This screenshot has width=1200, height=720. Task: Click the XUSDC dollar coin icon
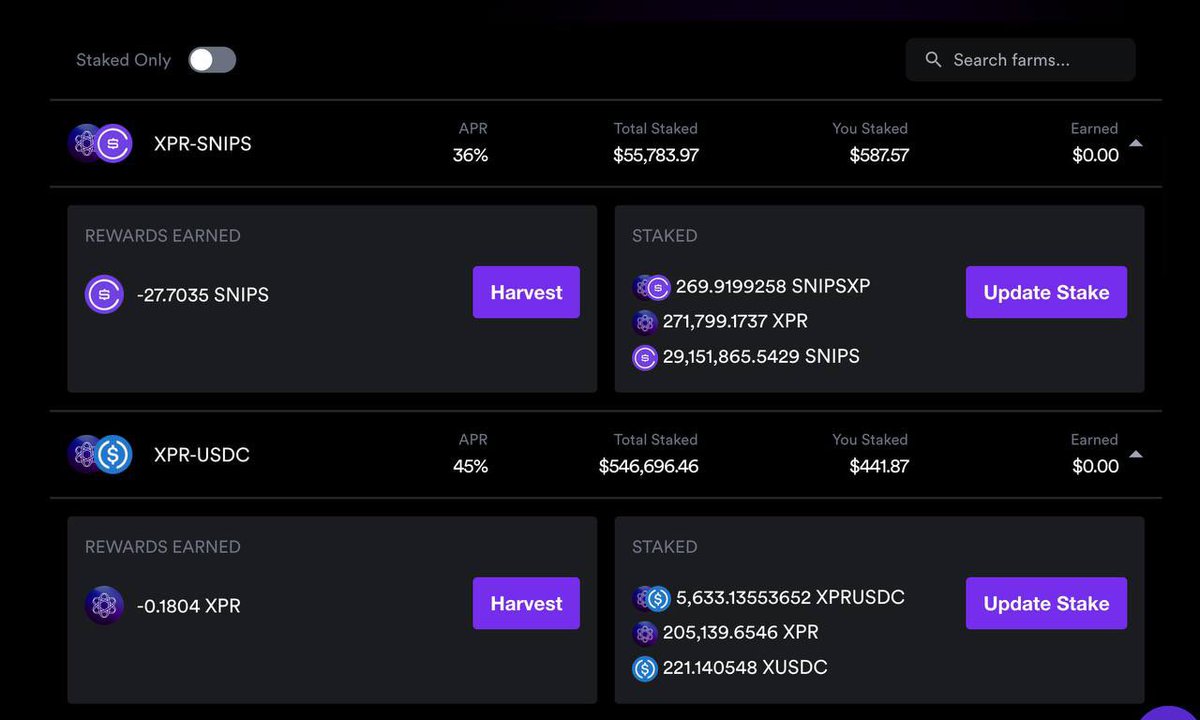click(645, 668)
